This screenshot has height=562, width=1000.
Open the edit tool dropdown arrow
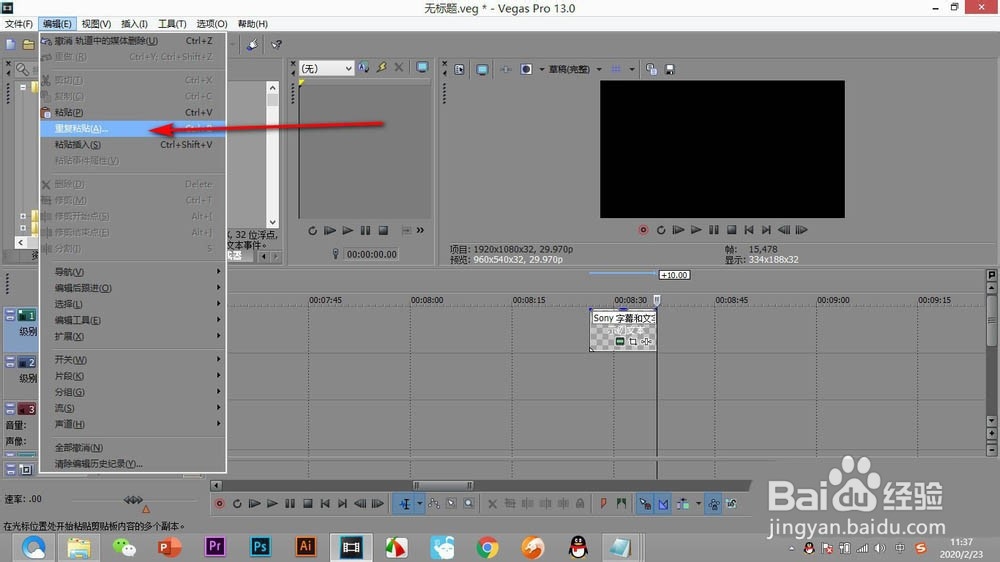coord(420,503)
